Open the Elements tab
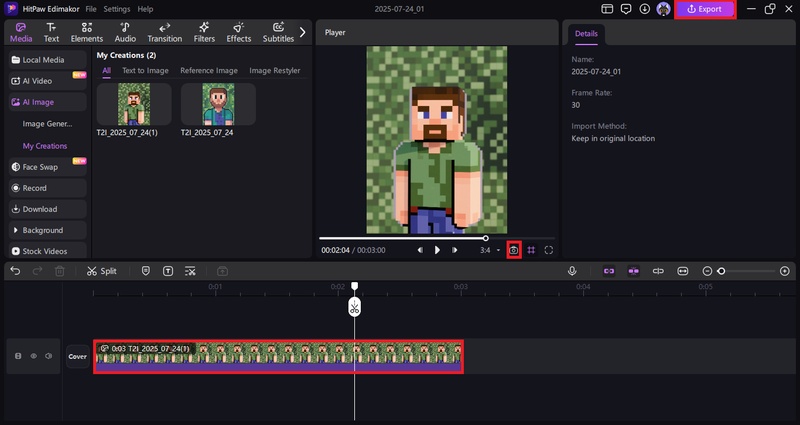This screenshot has height=425, width=800. [87, 32]
